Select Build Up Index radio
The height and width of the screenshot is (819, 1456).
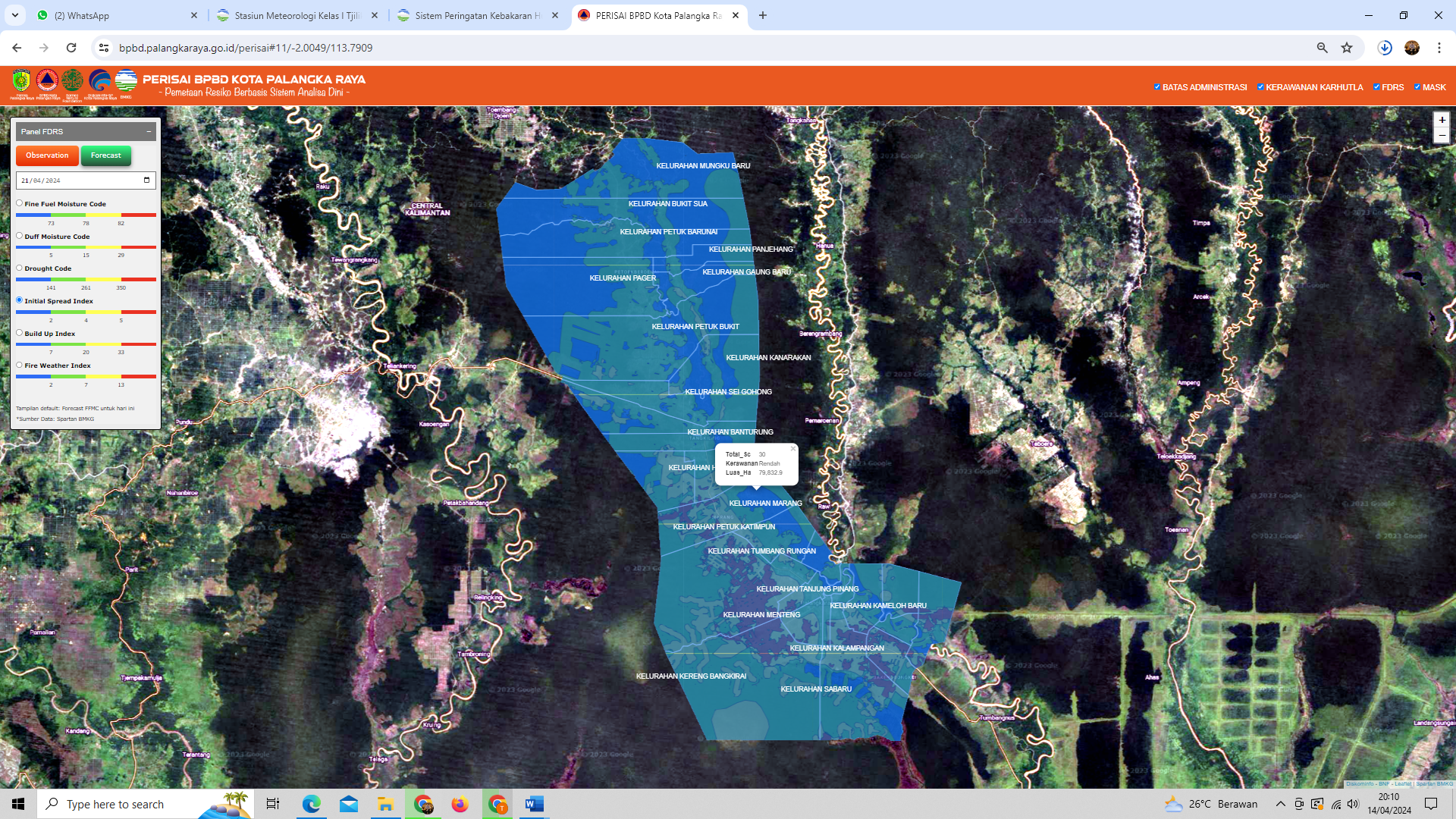tap(20, 333)
